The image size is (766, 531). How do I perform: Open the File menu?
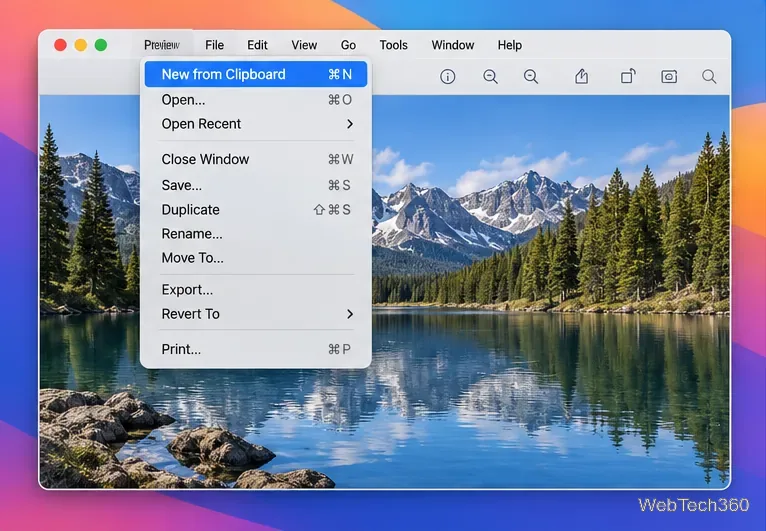[214, 45]
